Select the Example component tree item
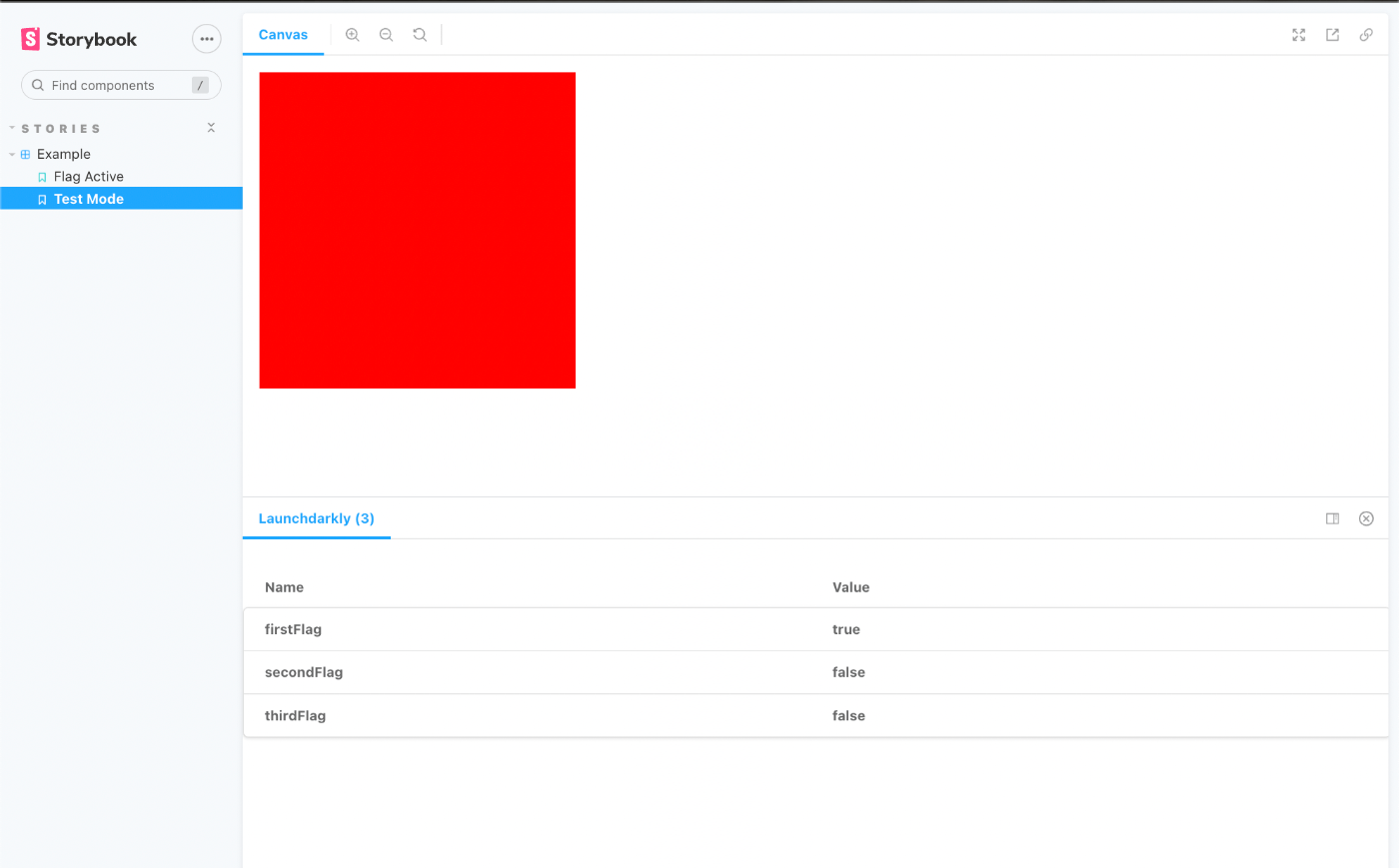Image resolution: width=1399 pixels, height=868 pixels. (x=63, y=154)
